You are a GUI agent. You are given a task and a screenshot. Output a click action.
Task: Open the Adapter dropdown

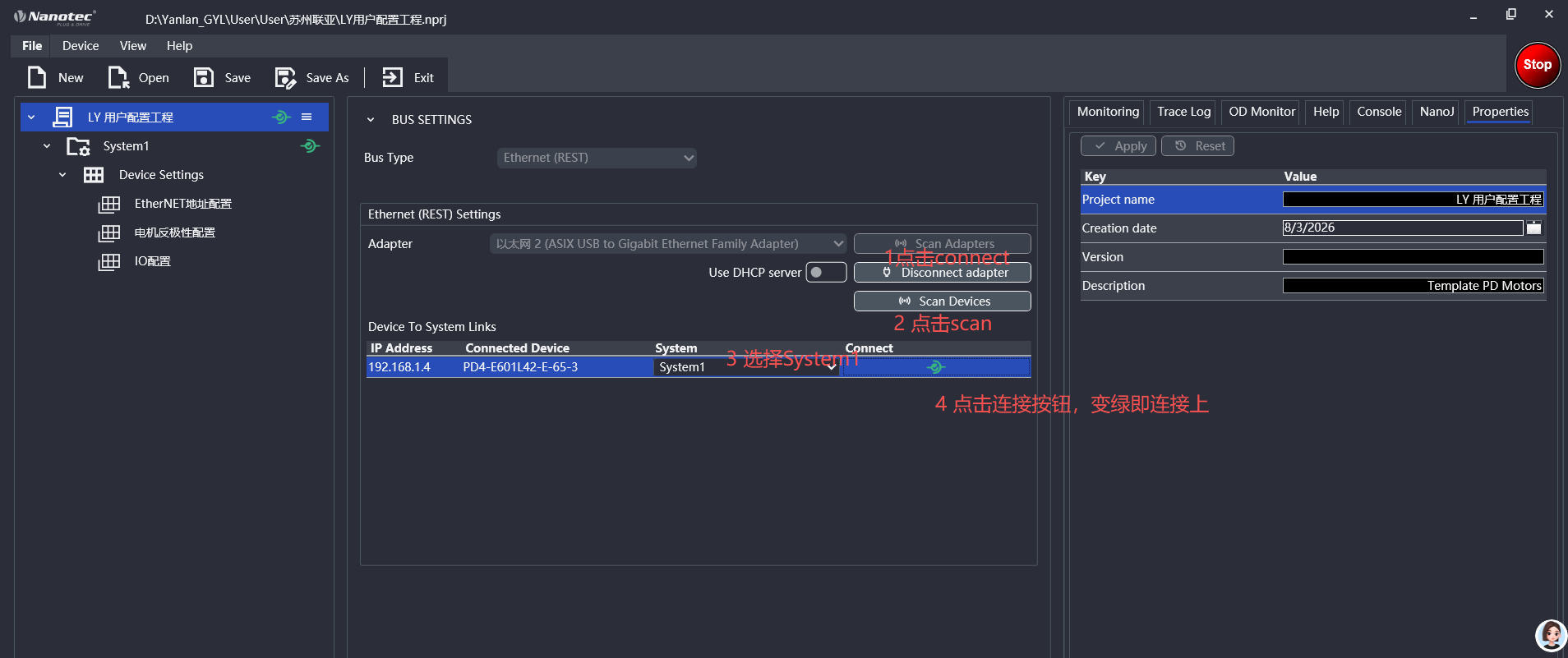coord(667,244)
